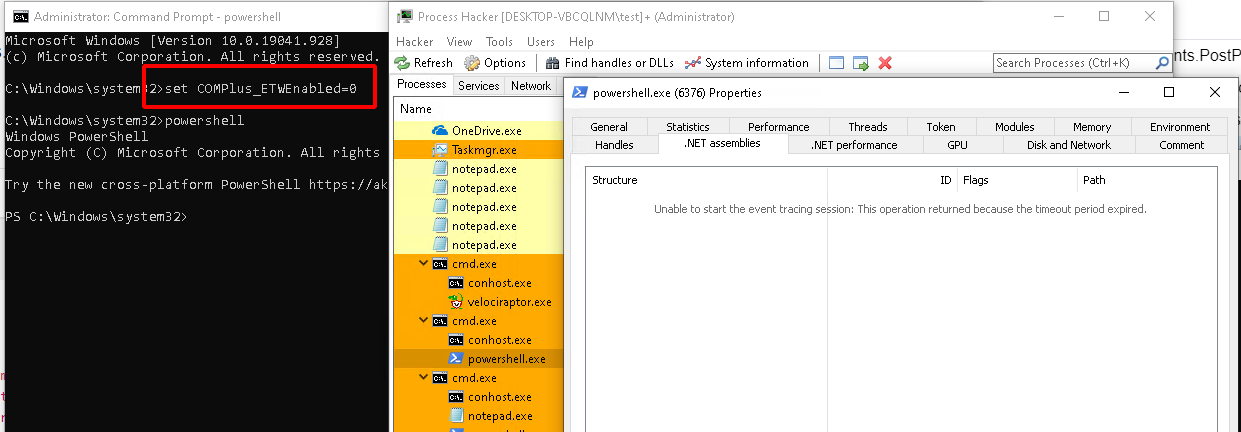Switch to the .NET performance tab
The image size is (1241, 432).
click(853, 145)
